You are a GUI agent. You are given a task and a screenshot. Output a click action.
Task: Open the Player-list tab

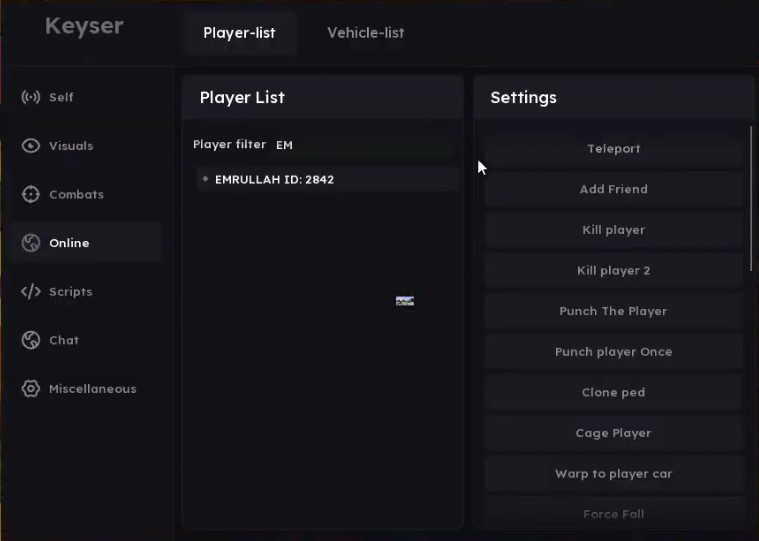(239, 33)
